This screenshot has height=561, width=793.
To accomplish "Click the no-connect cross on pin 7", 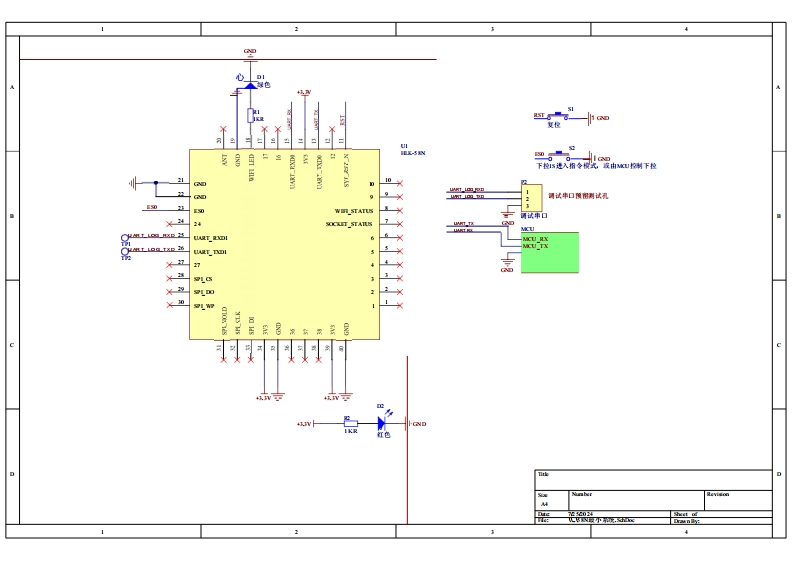I will [400, 224].
